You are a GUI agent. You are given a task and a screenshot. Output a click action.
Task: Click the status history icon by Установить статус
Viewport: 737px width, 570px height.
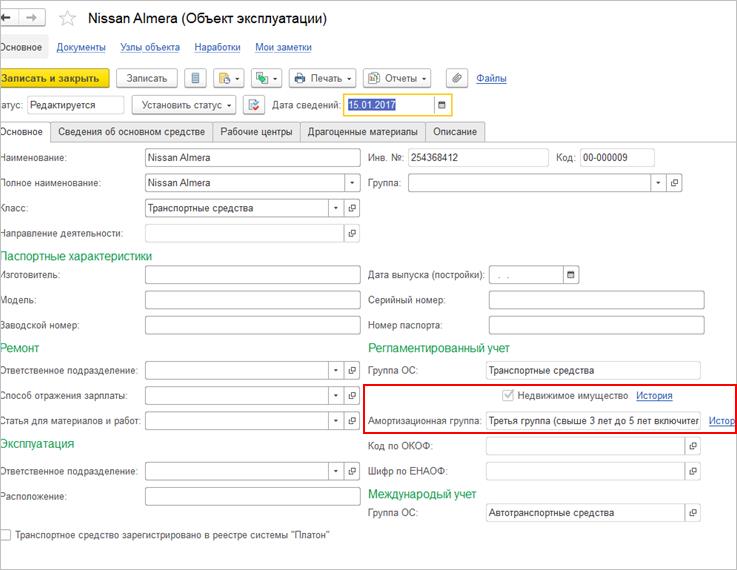click(x=254, y=105)
